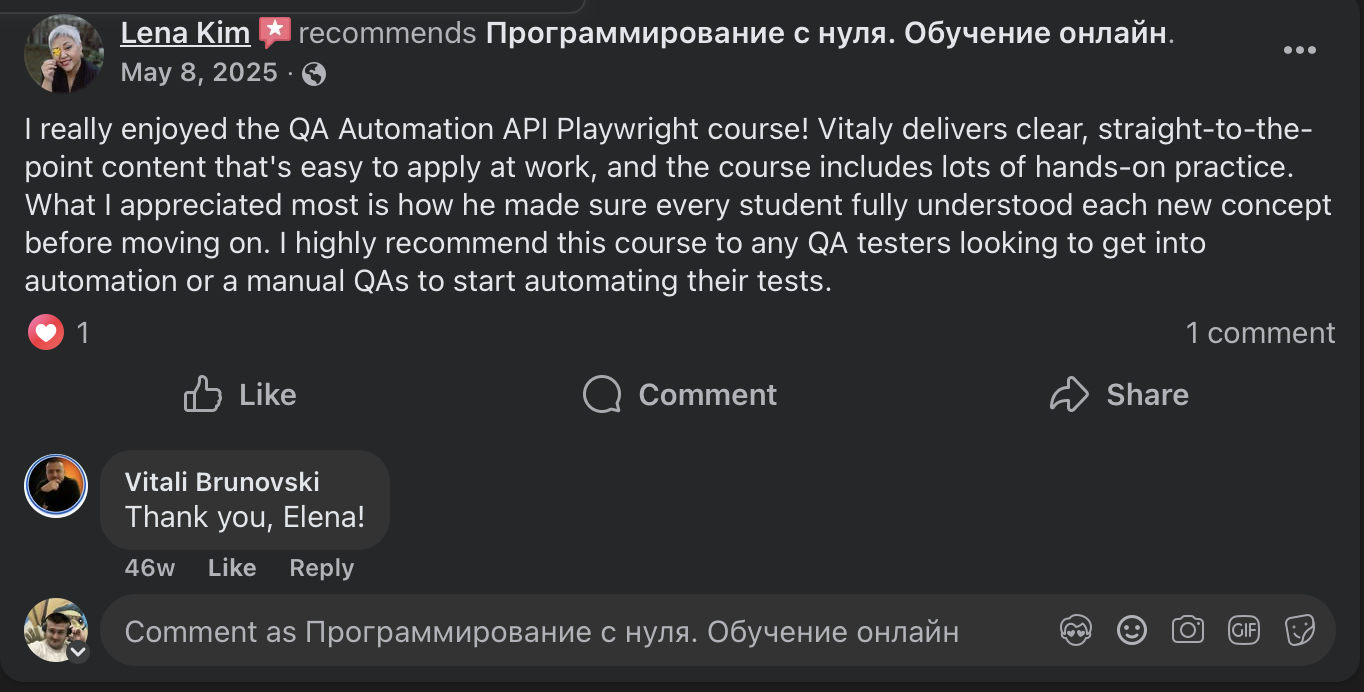Click the globe public audience icon
The width and height of the screenshot is (1364, 692).
314,74
